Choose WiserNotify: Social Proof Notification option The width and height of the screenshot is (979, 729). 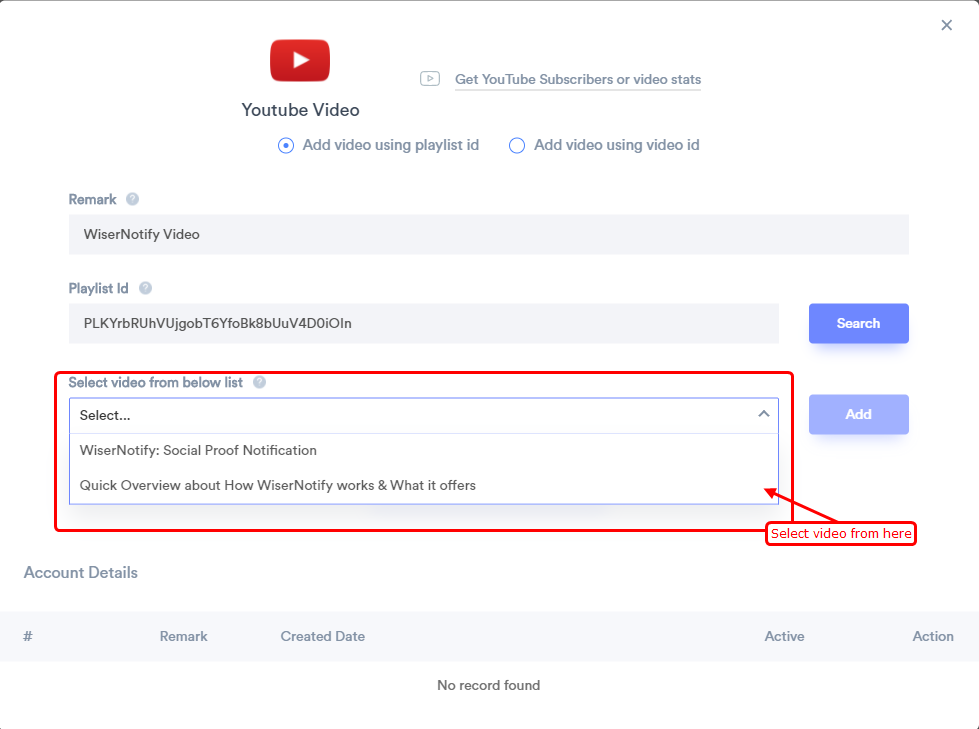pos(423,451)
